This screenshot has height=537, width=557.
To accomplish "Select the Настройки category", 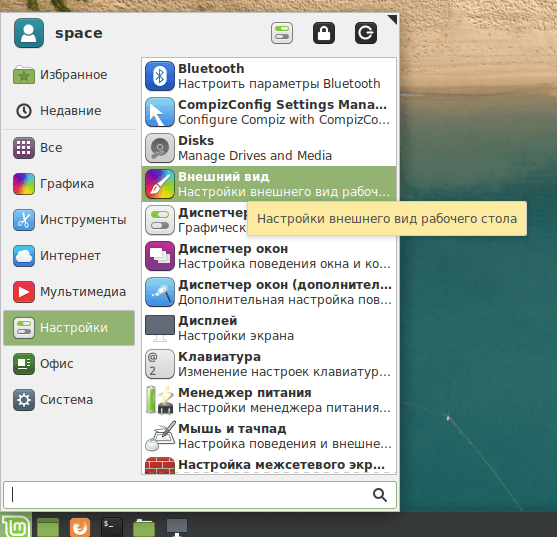I will (x=69, y=328).
